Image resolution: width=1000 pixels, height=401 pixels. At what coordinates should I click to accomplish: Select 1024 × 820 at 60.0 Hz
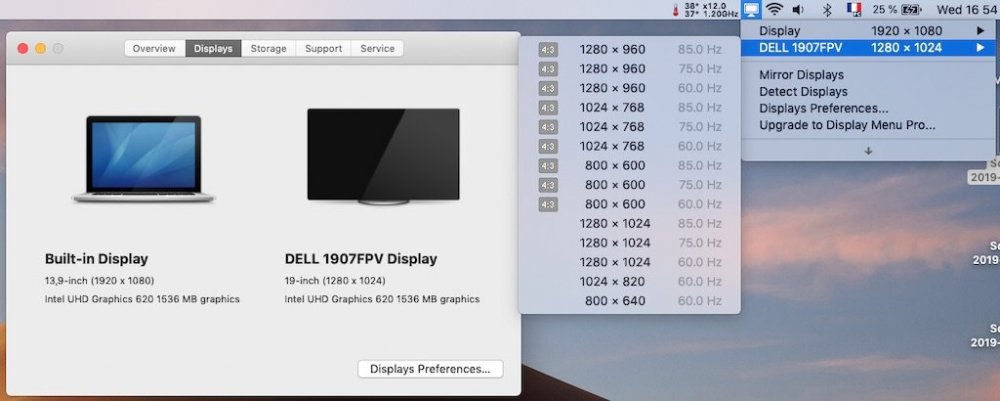click(x=629, y=282)
